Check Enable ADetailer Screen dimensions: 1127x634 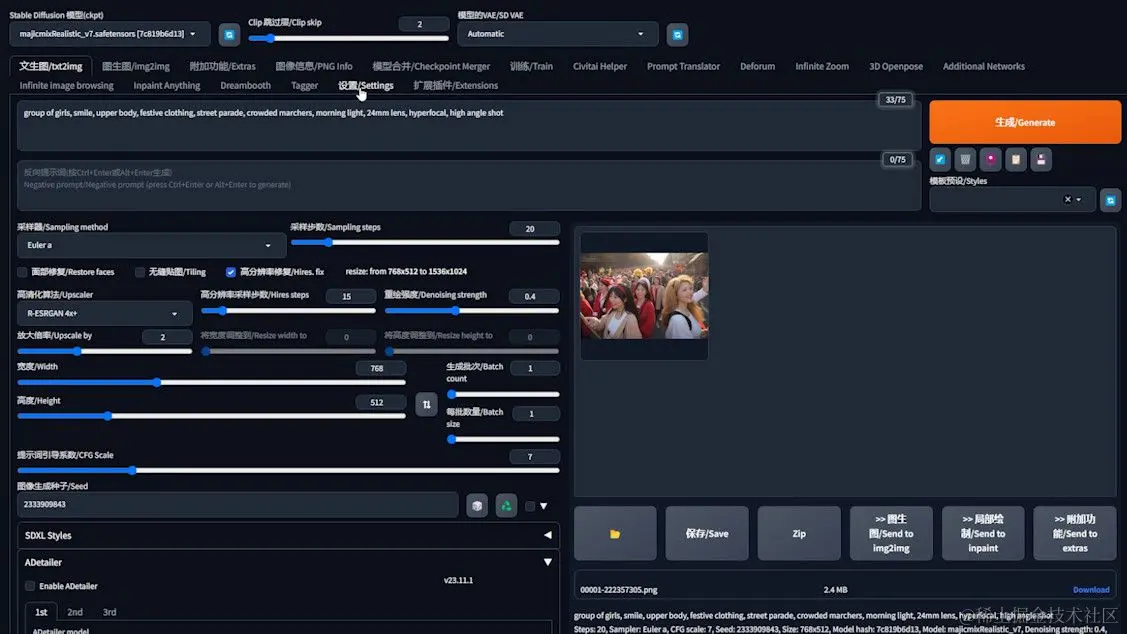click(x=30, y=586)
